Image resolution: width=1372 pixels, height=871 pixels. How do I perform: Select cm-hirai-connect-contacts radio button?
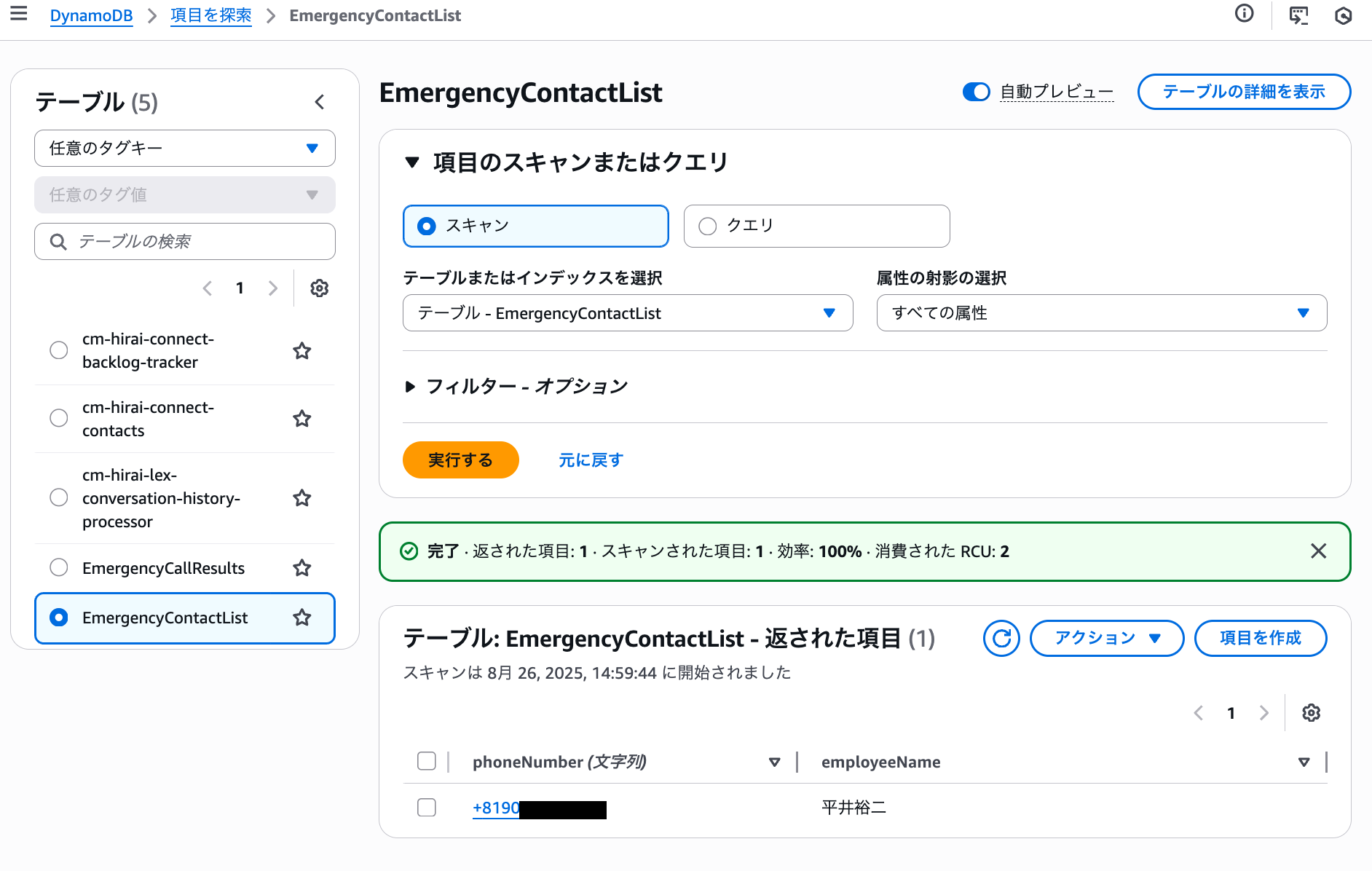click(x=59, y=418)
